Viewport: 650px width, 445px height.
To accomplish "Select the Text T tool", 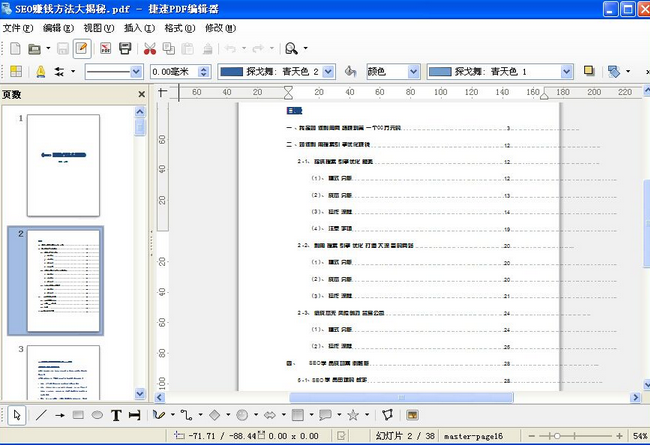I will (x=116, y=415).
